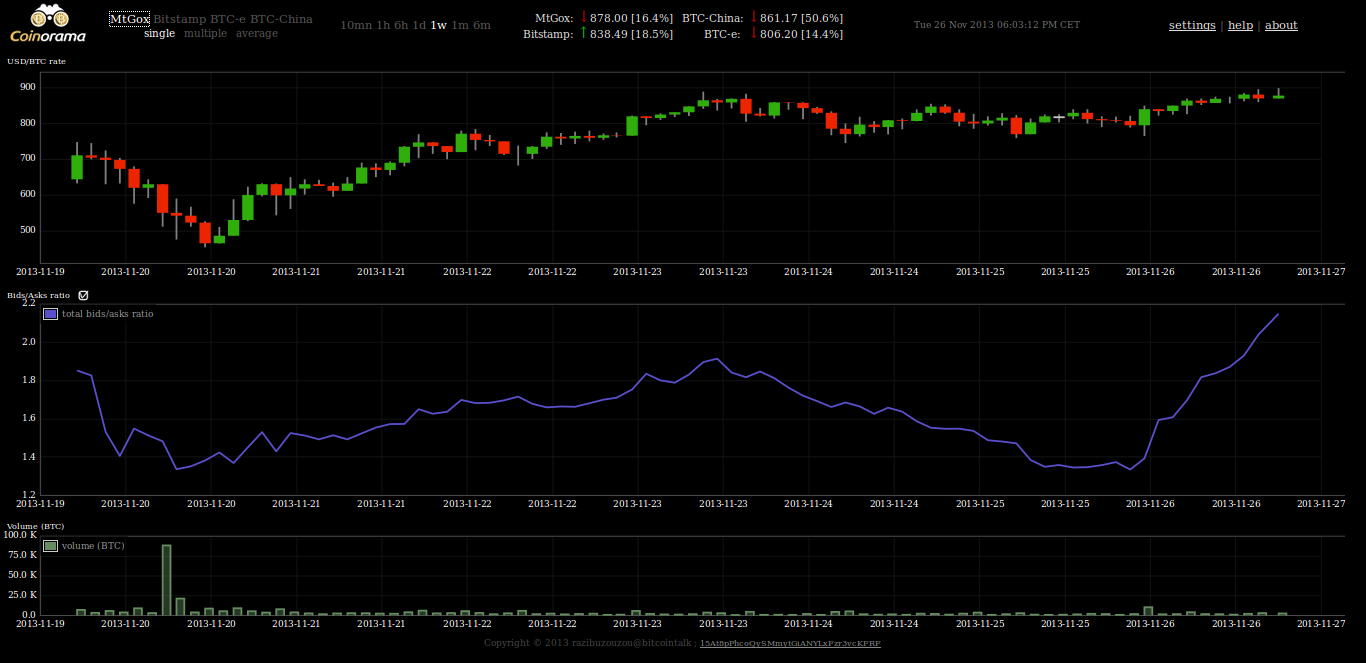The width and height of the screenshot is (1366, 663).
Task: Switch to multiple view mode
Action: (x=205, y=33)
